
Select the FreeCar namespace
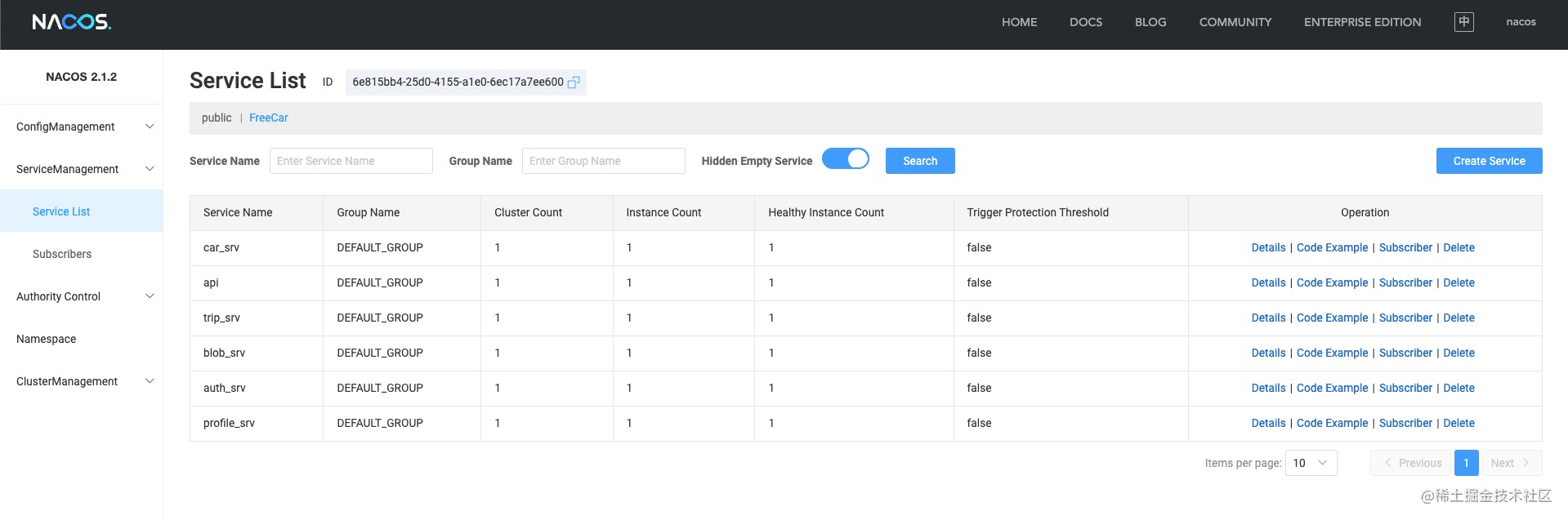(x=268, y=118)
